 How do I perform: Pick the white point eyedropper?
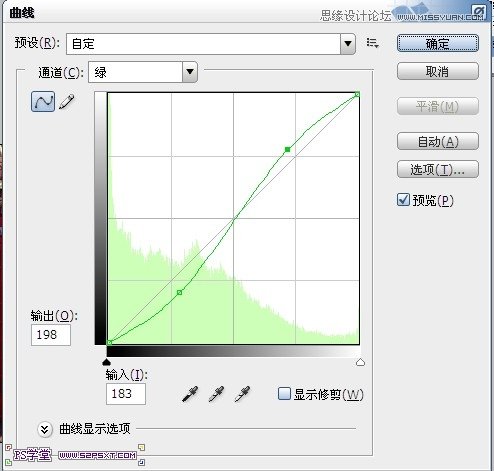[x=242, y=394]
